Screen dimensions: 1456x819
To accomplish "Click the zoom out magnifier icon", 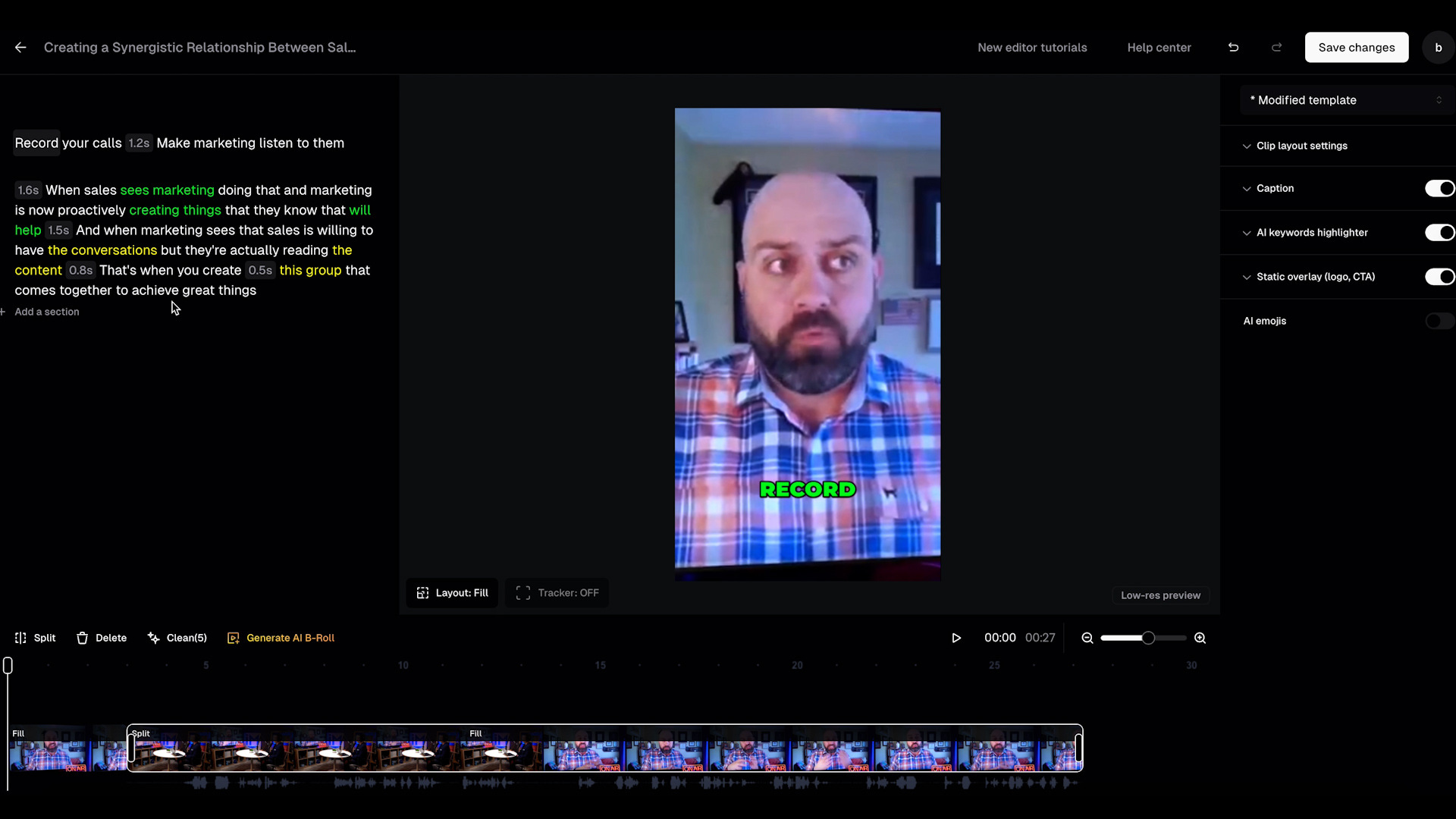I will [x=1087, y=638].
